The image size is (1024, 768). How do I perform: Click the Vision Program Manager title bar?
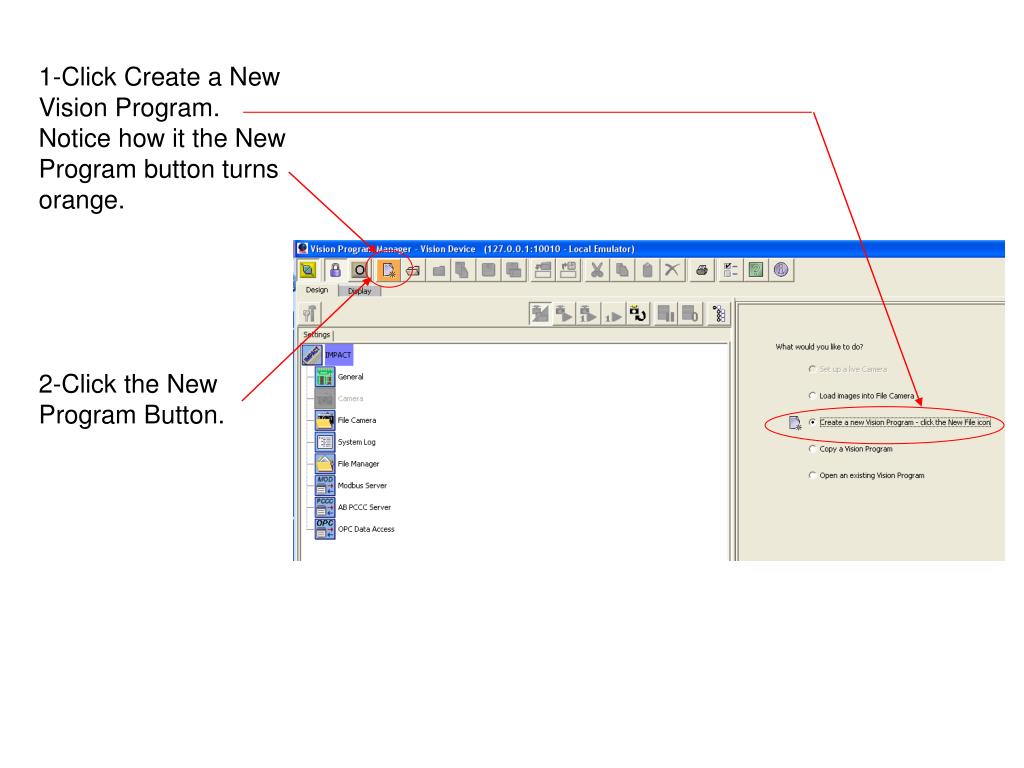[x=649, y=249]
